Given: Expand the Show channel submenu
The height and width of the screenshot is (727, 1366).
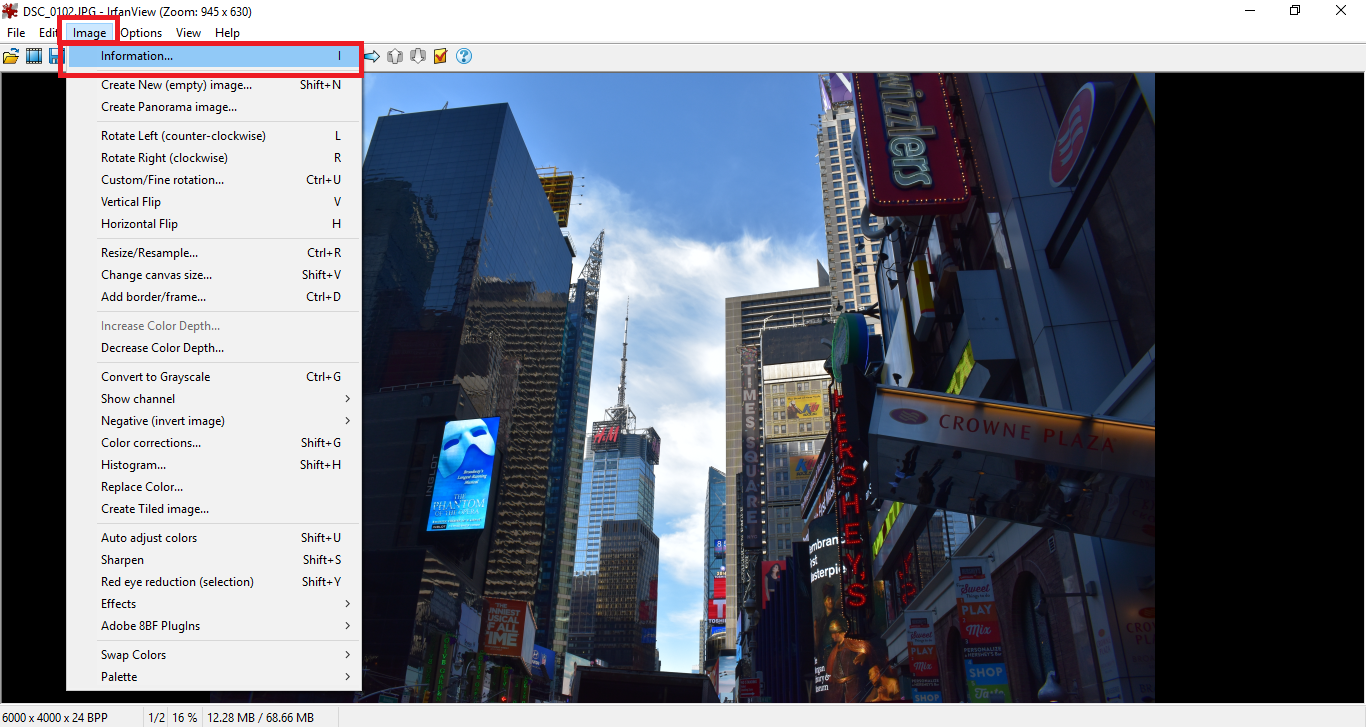Looking at the screenshot, I should coord(213,399).
